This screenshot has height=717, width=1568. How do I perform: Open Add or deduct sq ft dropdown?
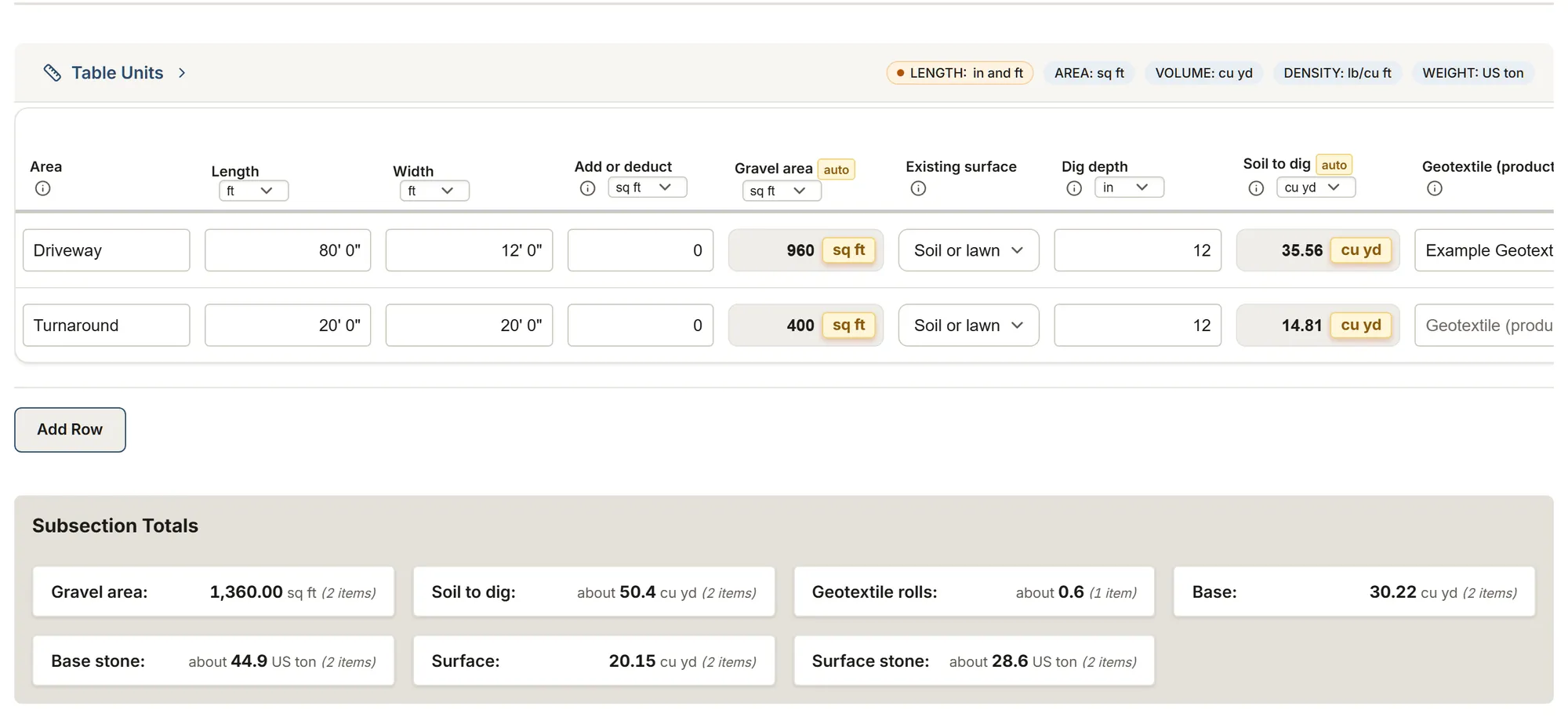(648, 187)
